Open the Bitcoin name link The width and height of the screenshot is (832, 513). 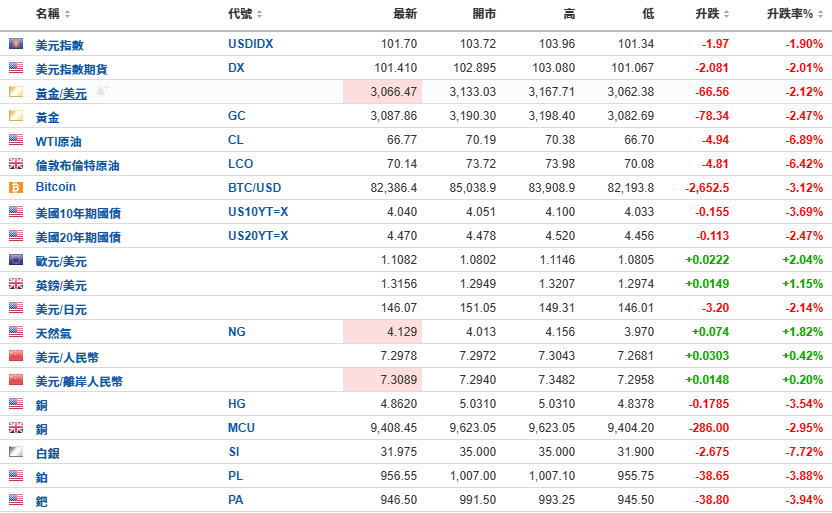56,187
